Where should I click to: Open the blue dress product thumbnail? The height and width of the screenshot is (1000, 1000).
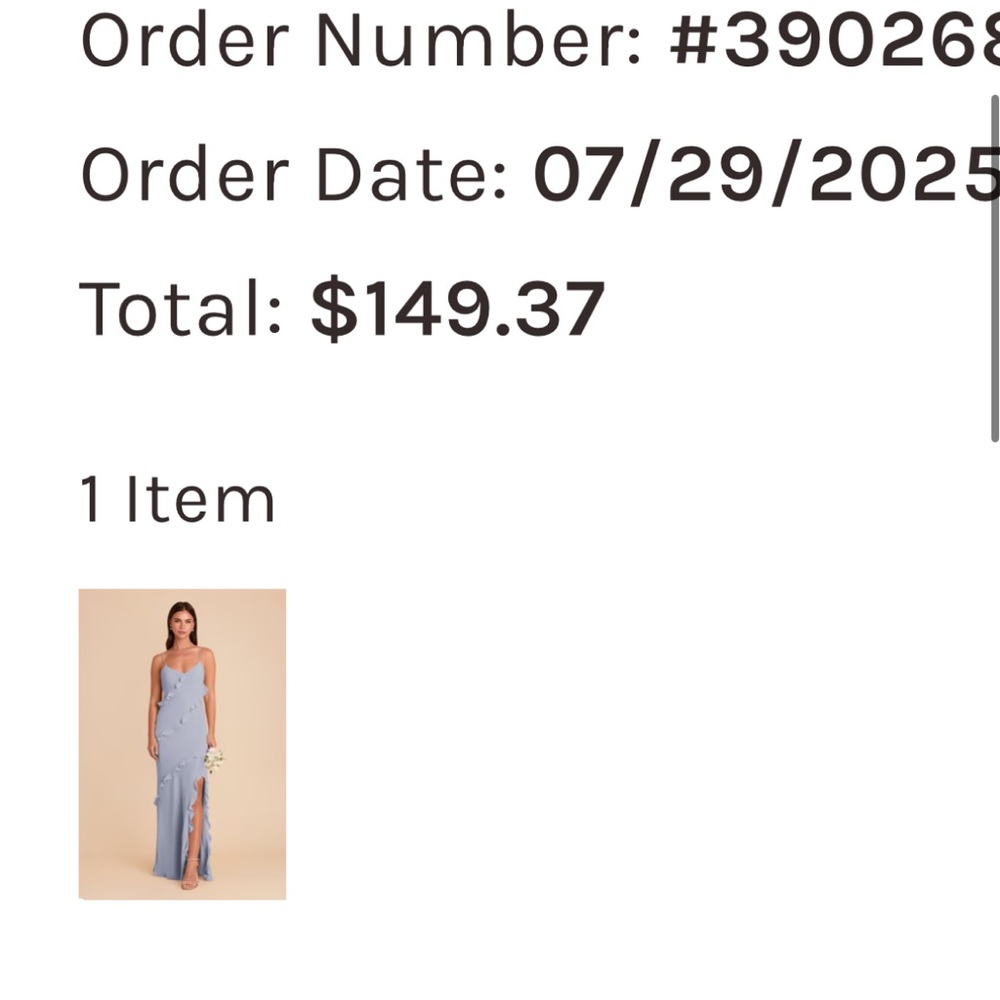pyautogui.click(x=182, y=744)
